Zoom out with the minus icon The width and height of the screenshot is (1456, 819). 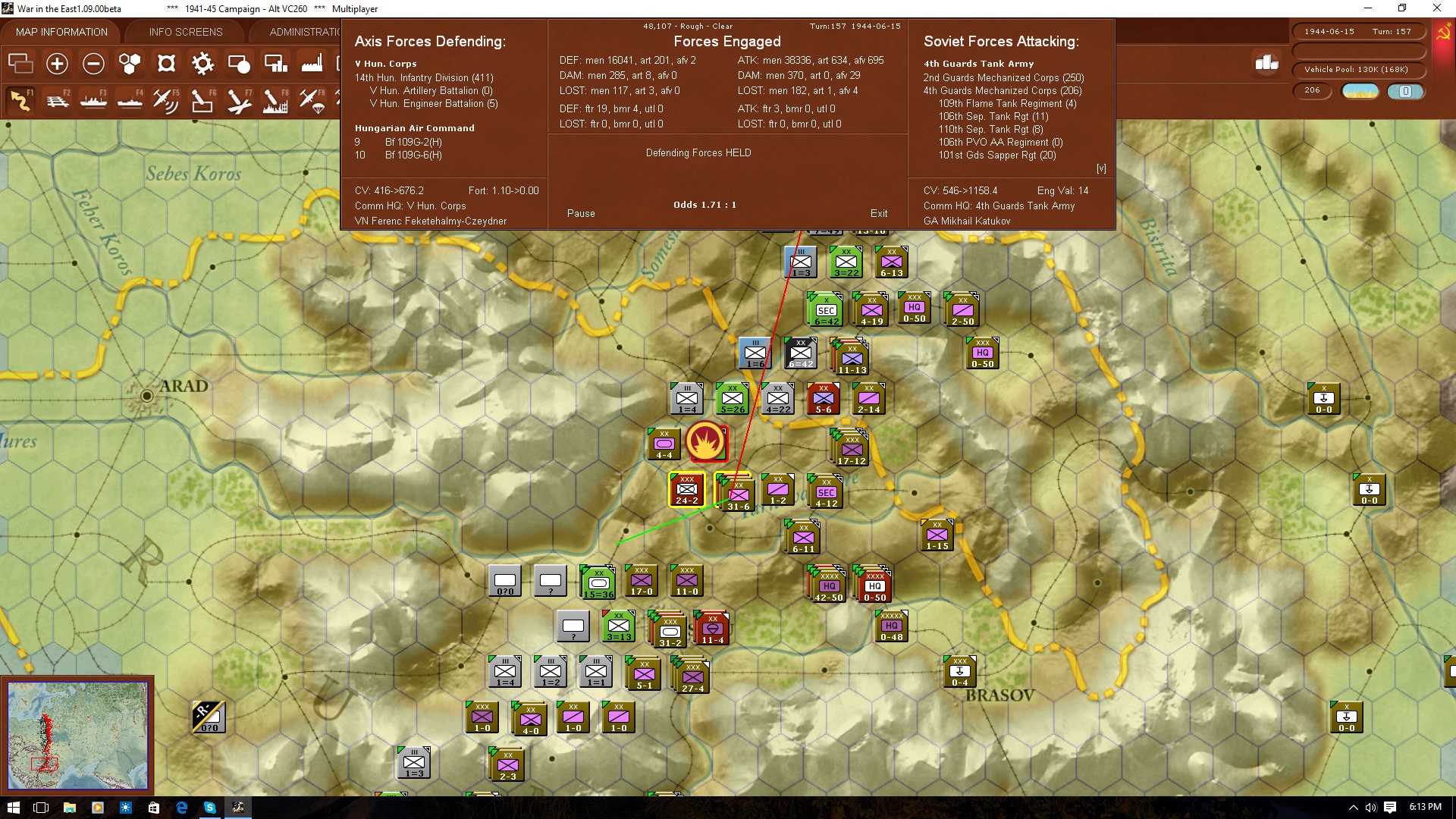93,64
